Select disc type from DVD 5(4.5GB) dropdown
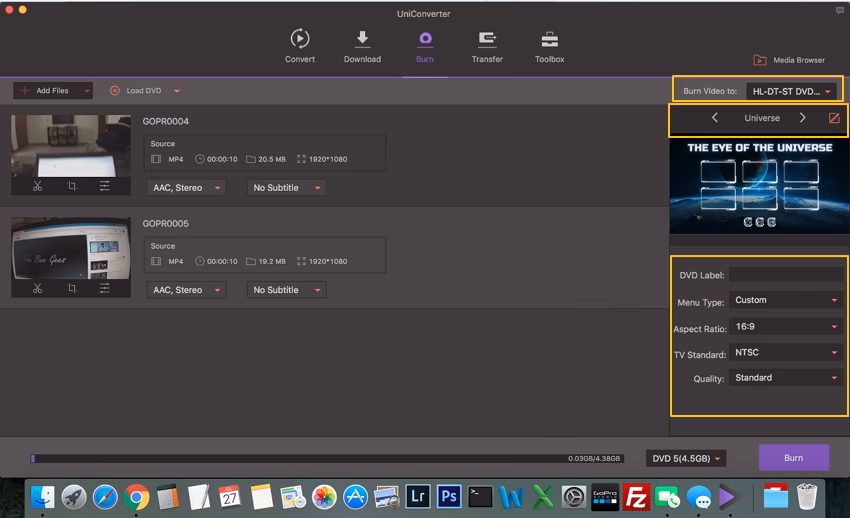 [x=687, y=458]
